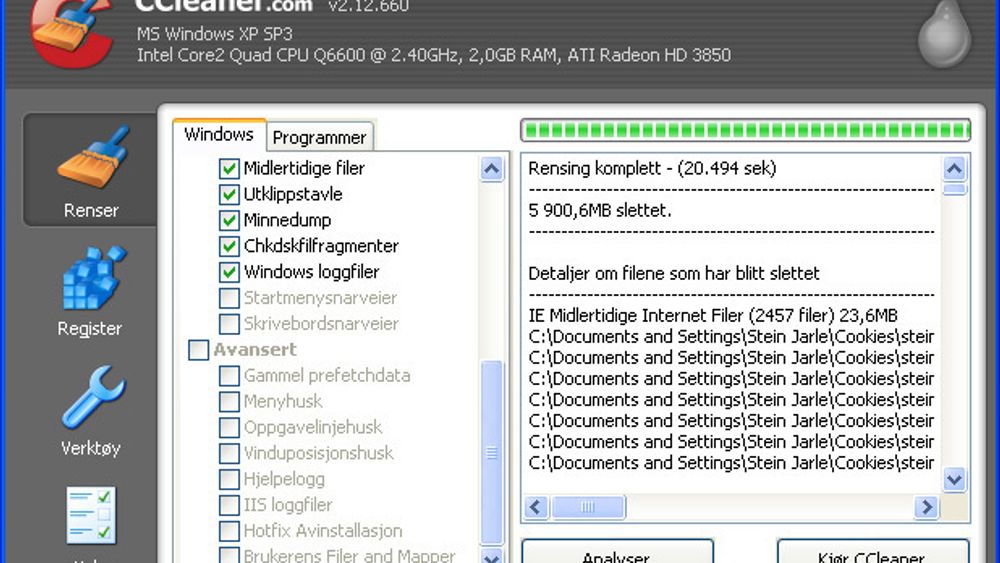This screenshot has width=1000, height=563.
Task: Uncheck Windows loggfiler
Action: 229,272
